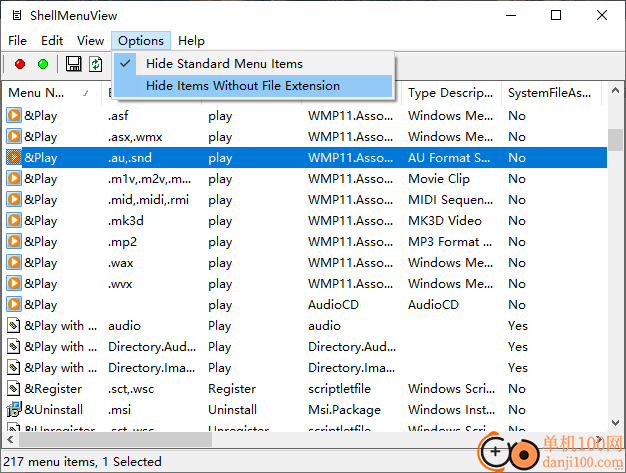Click the media player icon on the .asf row
Viewport: 626px width, 473px height.
[14, 115]
